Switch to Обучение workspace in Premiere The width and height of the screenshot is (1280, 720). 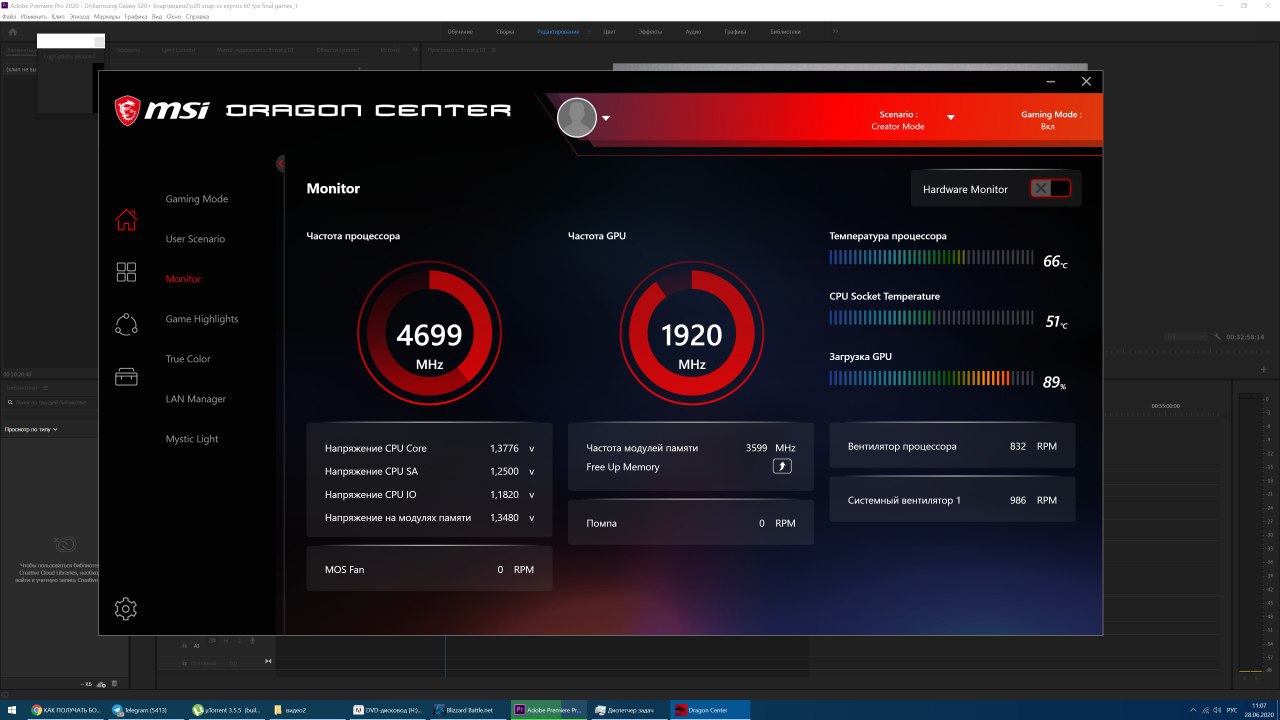(x=461, y=32)
